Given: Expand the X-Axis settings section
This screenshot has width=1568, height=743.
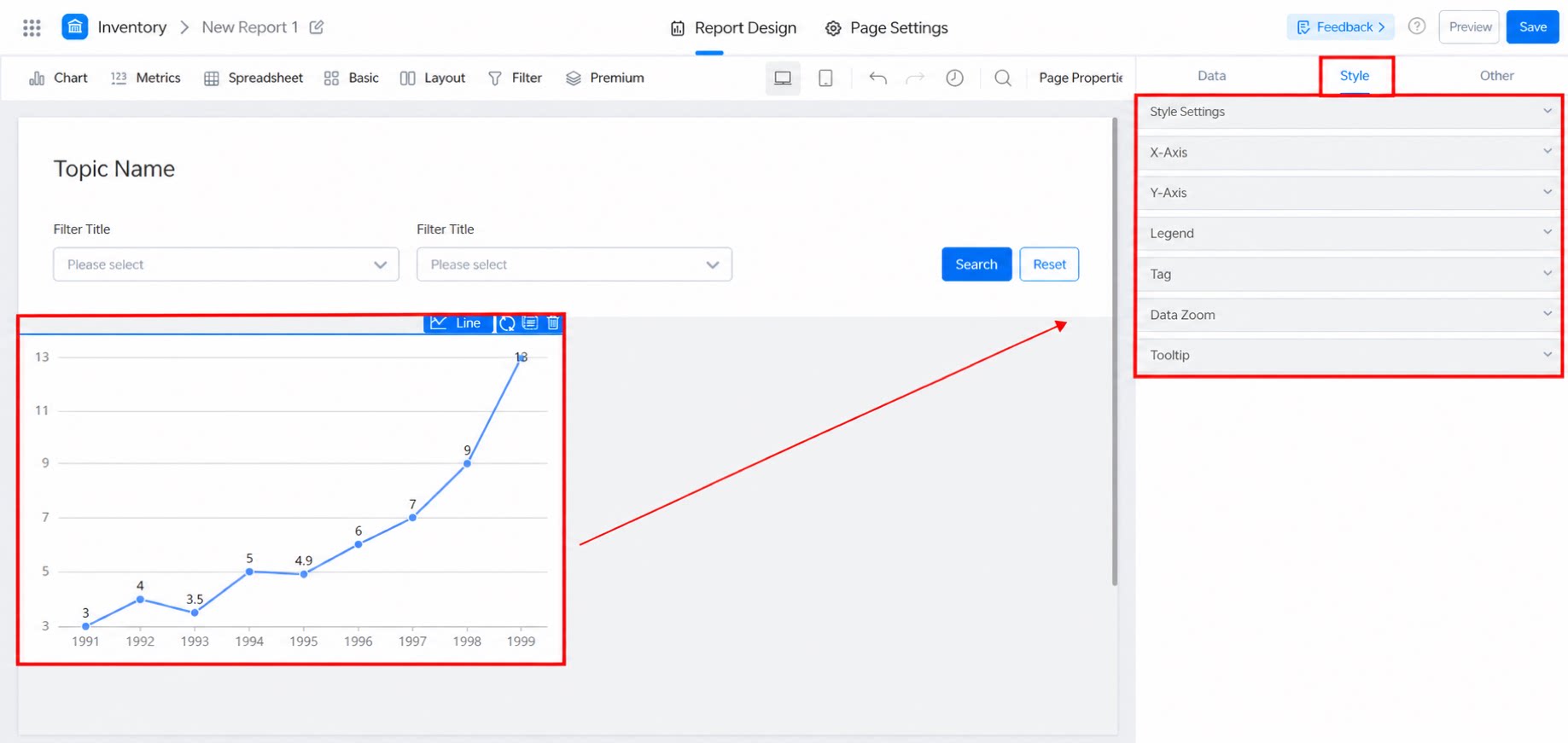Looking at the screenshot, I should 1349,152.
